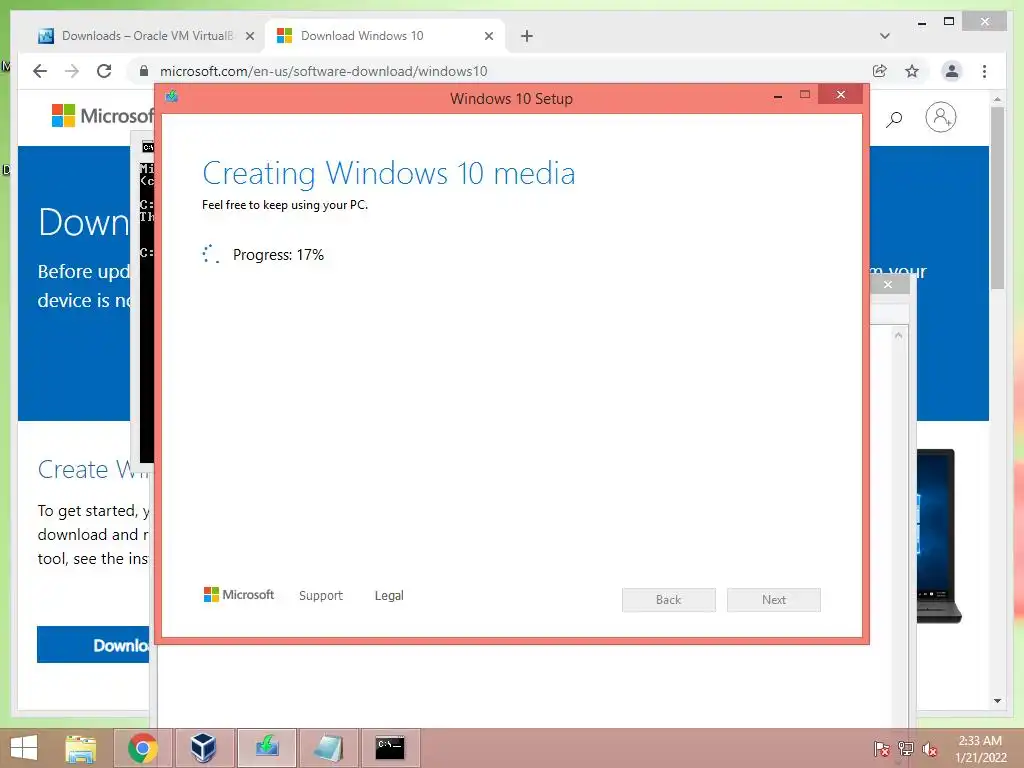The width and height of the screenshot is (1024, 768).
Task: Click the page scroll down arrow
Action: (x=997, y=701)
